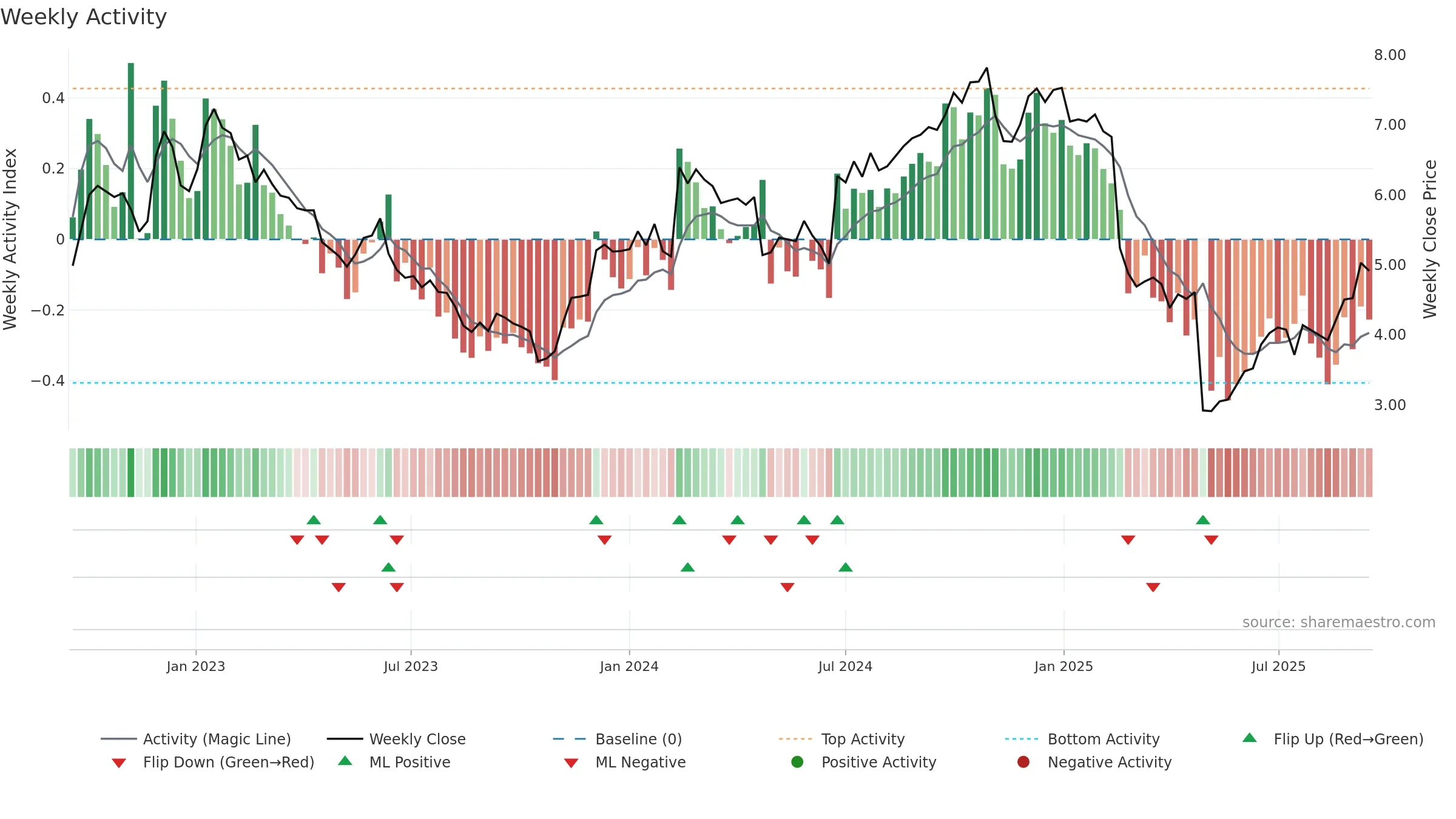Viewport: 1456px width, 819px height.
Task: Click the Weekly Close legend entry
Action: tap(396, 739)
